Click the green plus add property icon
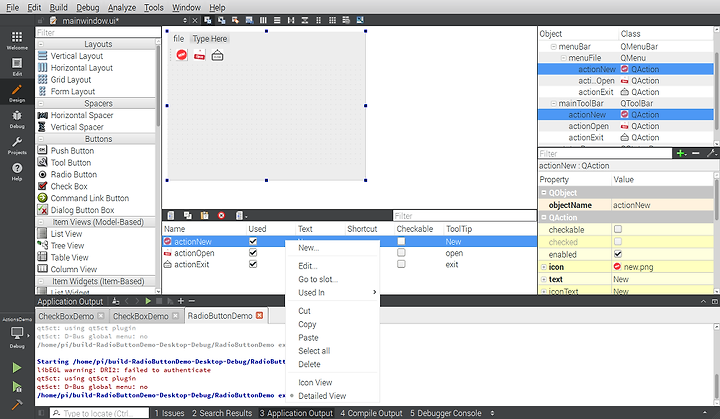 pyautogui.click(x=681, y=153)
